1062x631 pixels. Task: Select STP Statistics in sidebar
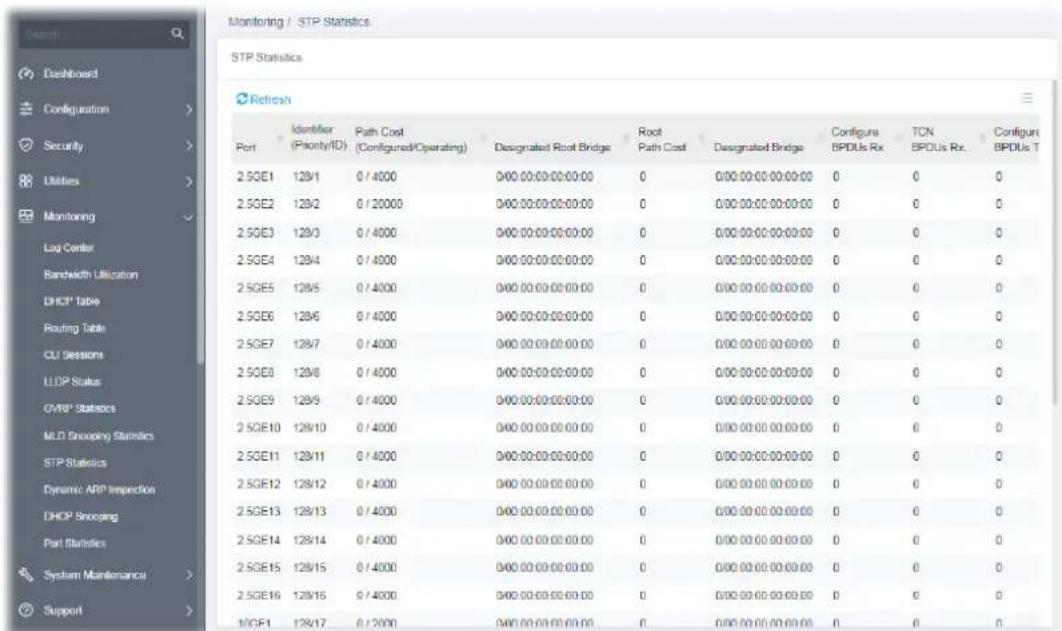[75, 462]
